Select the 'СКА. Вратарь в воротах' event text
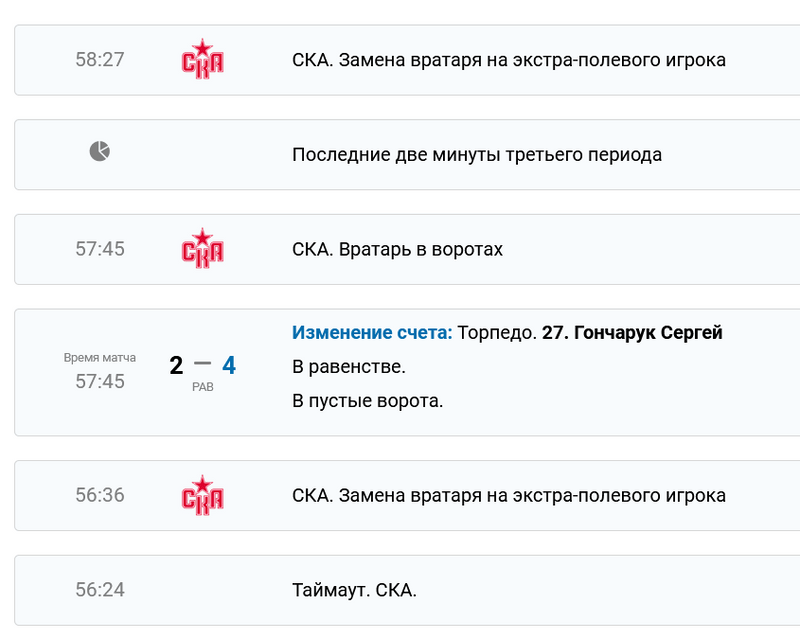 (x=397, y=249)
